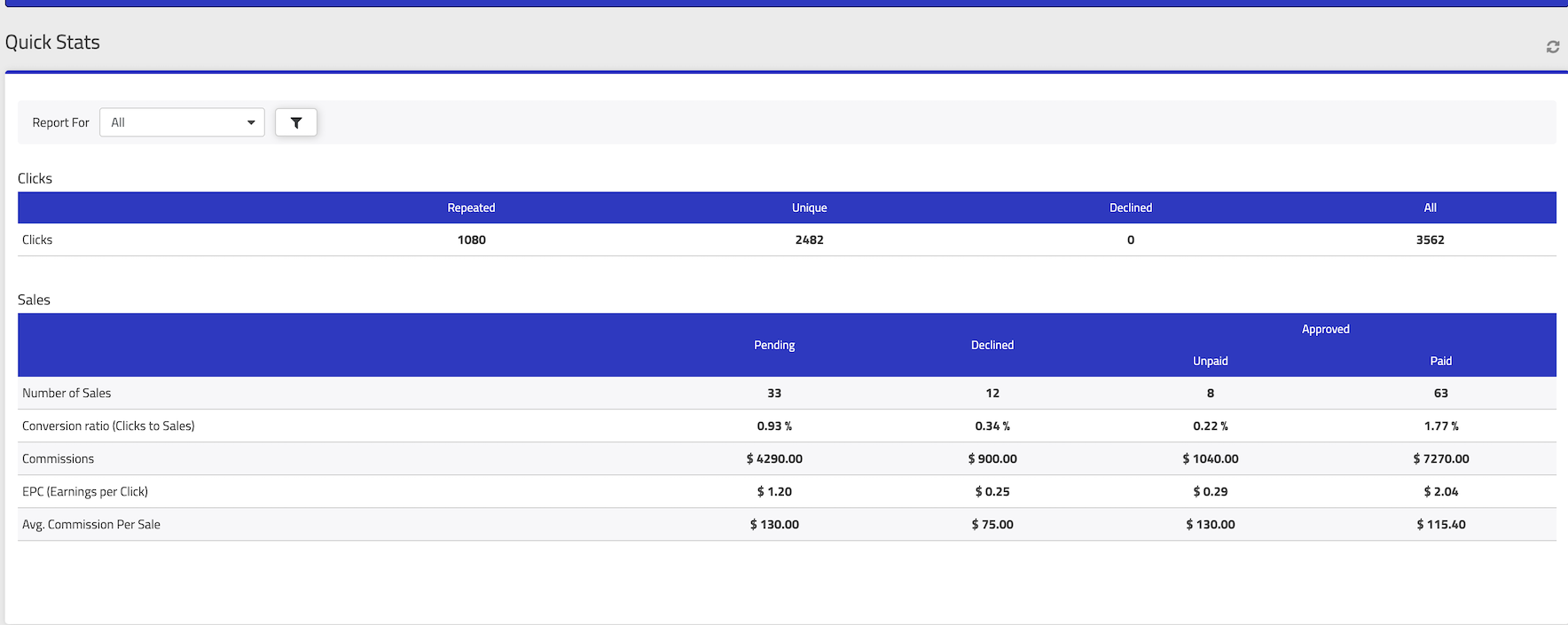Viewport: 1568px width, 625px height.
Task: Click the Avg. Commission Per Sale label
Action: pyautogui.click(x=91, y=524)
